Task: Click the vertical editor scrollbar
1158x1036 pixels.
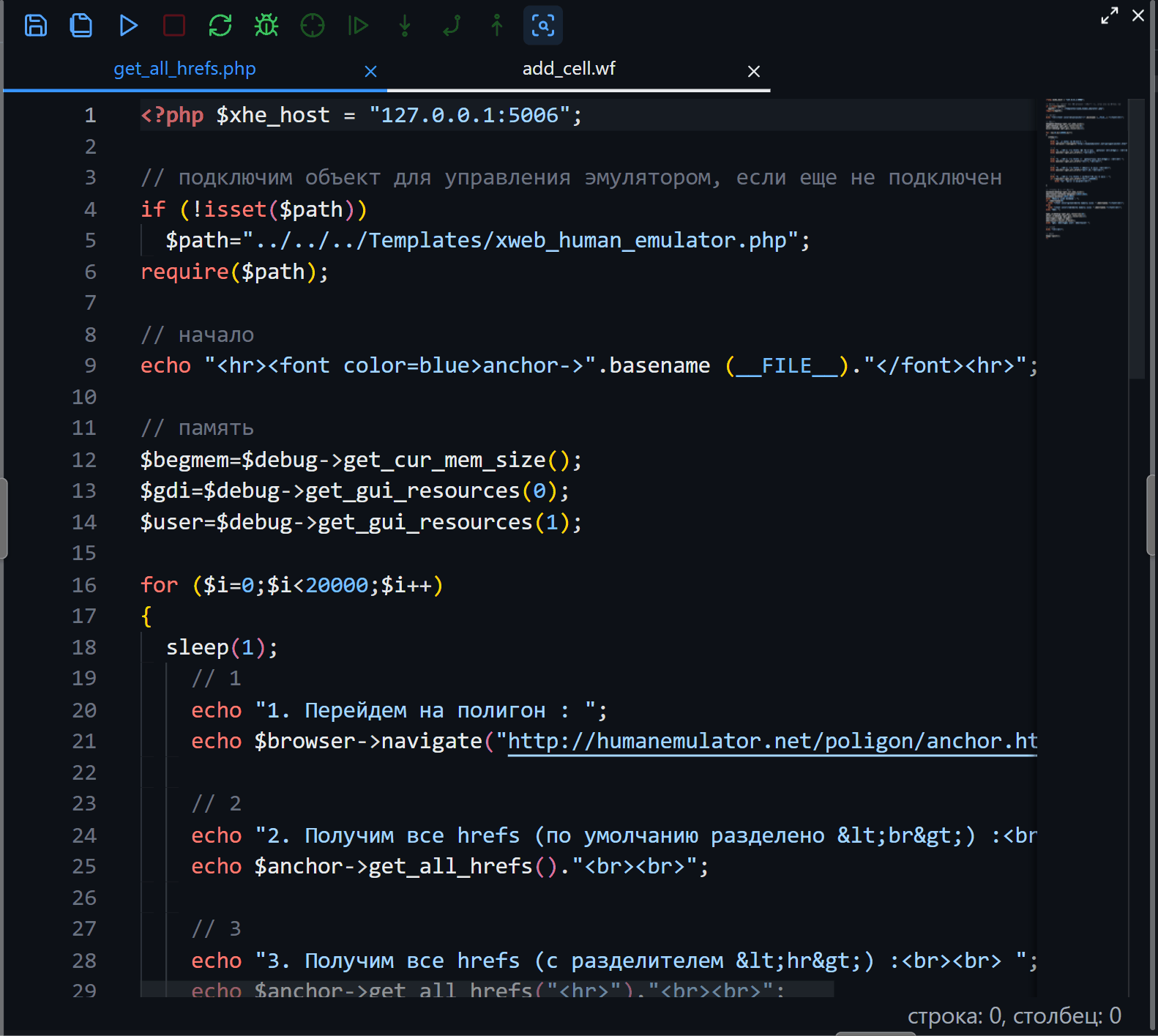Action: coord(1136,239)
